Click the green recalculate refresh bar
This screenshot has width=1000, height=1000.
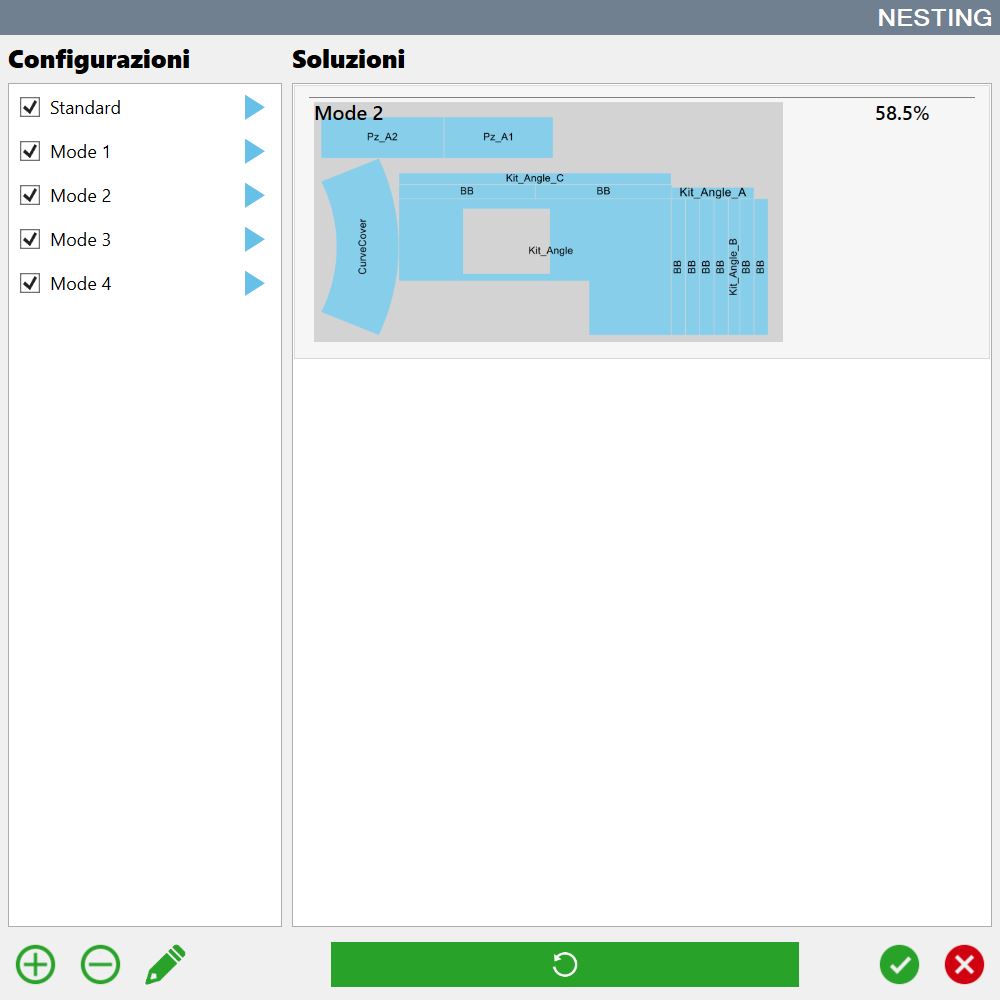click(x=564, y=964)
